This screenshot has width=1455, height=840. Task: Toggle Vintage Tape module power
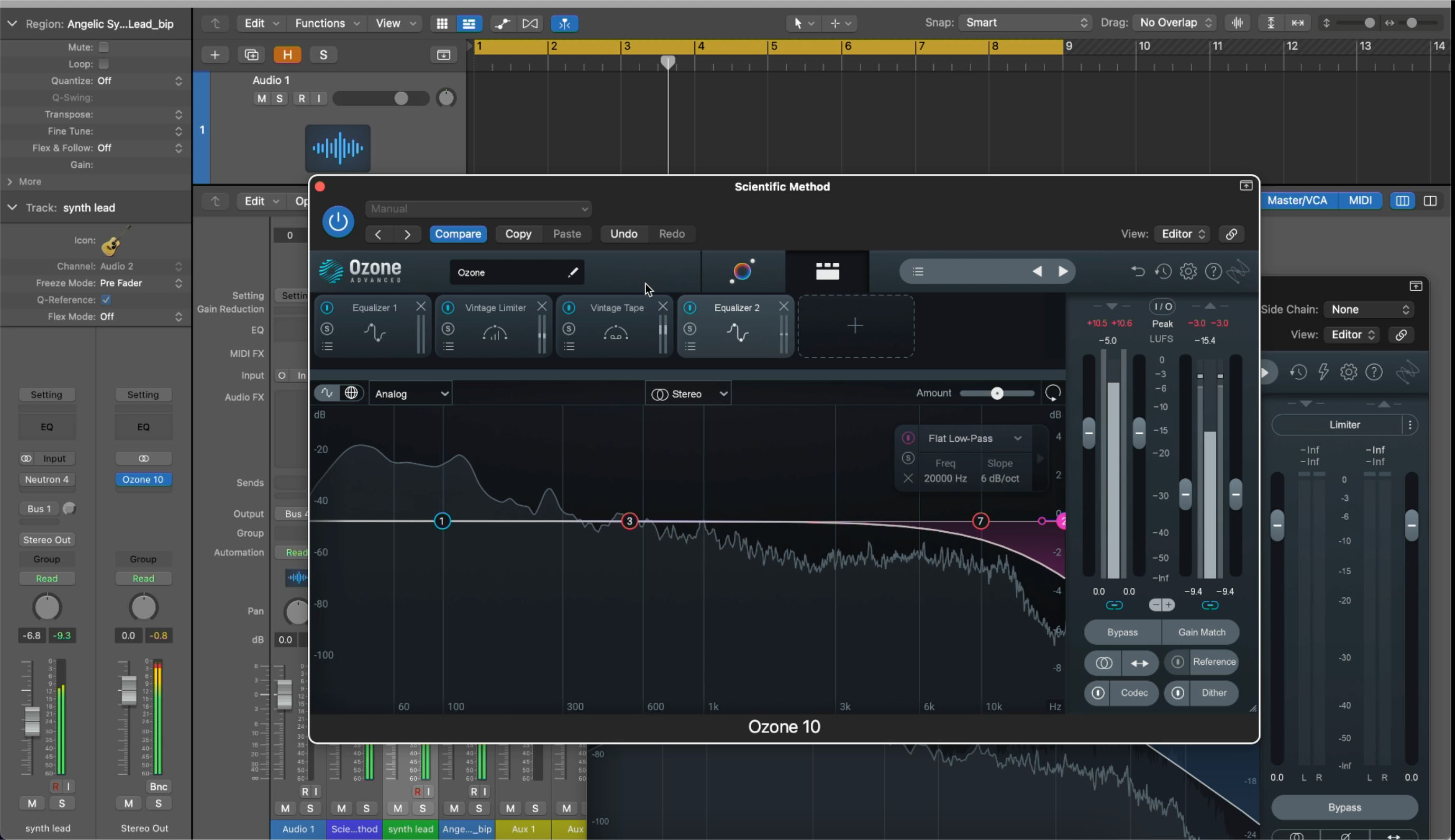[x=569, y=308]
